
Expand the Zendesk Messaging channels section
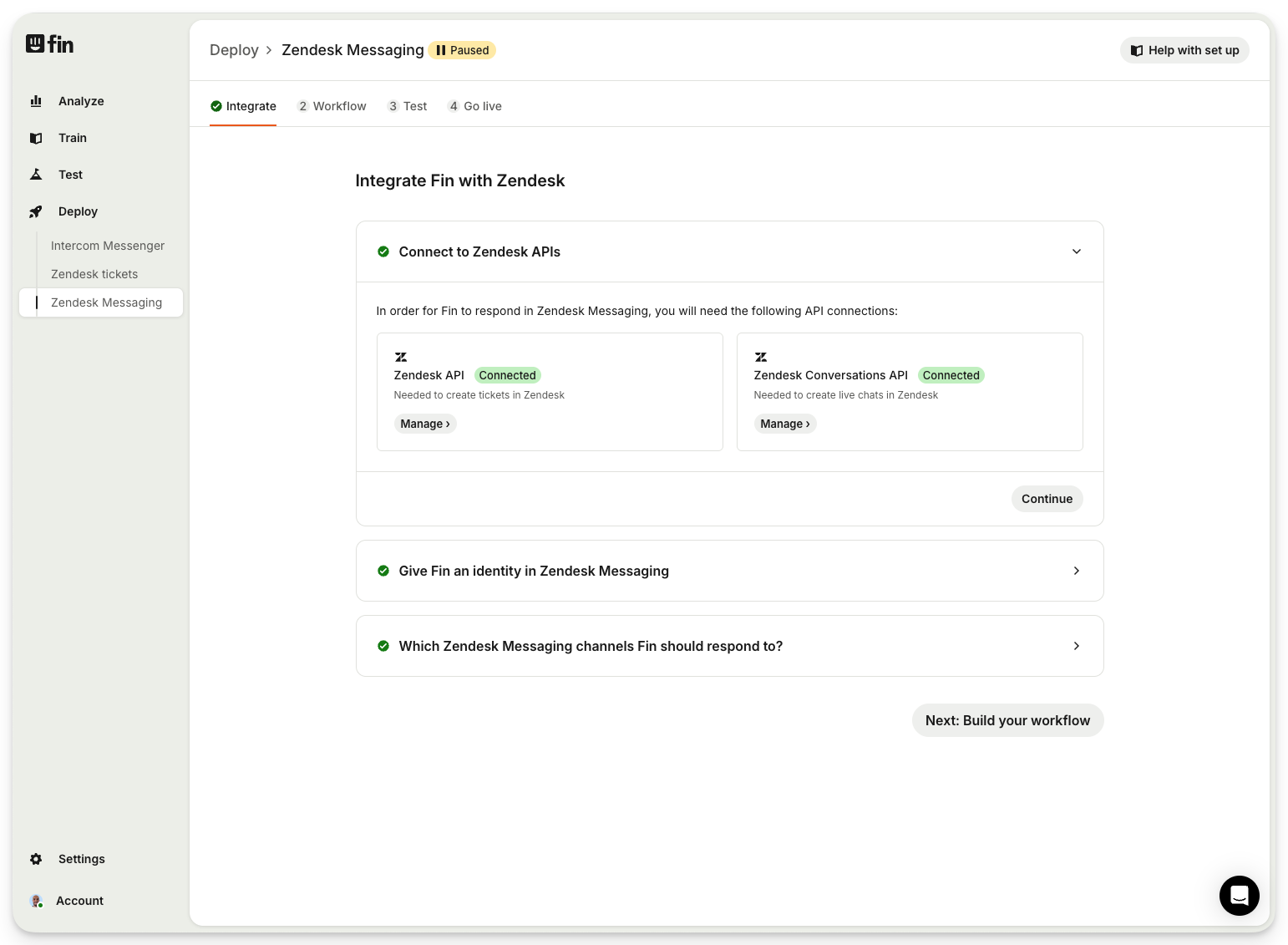pyautogui.click(x=1076, y=646)
